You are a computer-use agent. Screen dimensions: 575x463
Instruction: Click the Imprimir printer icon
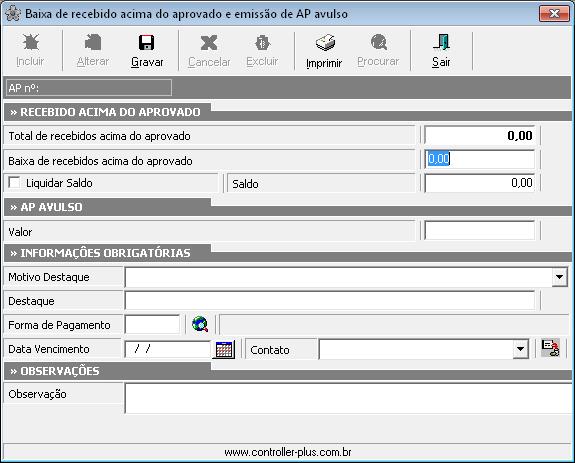click(x=325, y=43)
